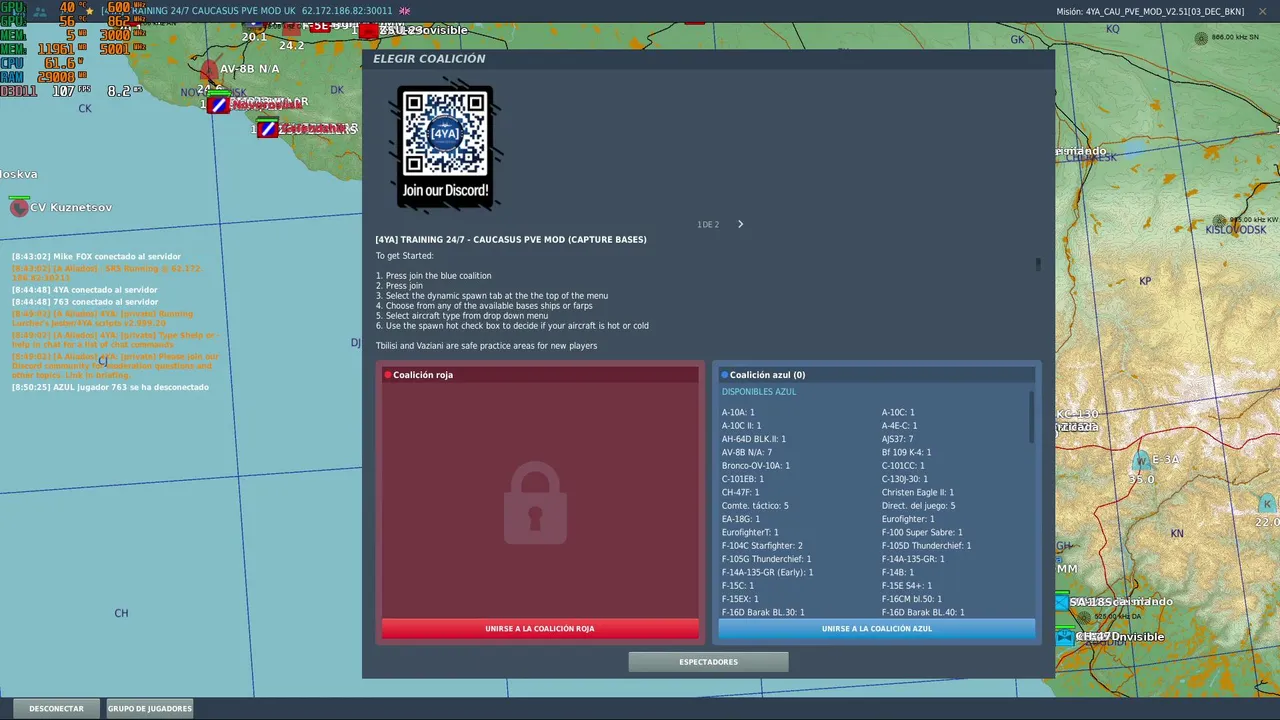Screen dimensions: 1280x720
Task: Close the window with the X icon
Action: coord(1262,11)
